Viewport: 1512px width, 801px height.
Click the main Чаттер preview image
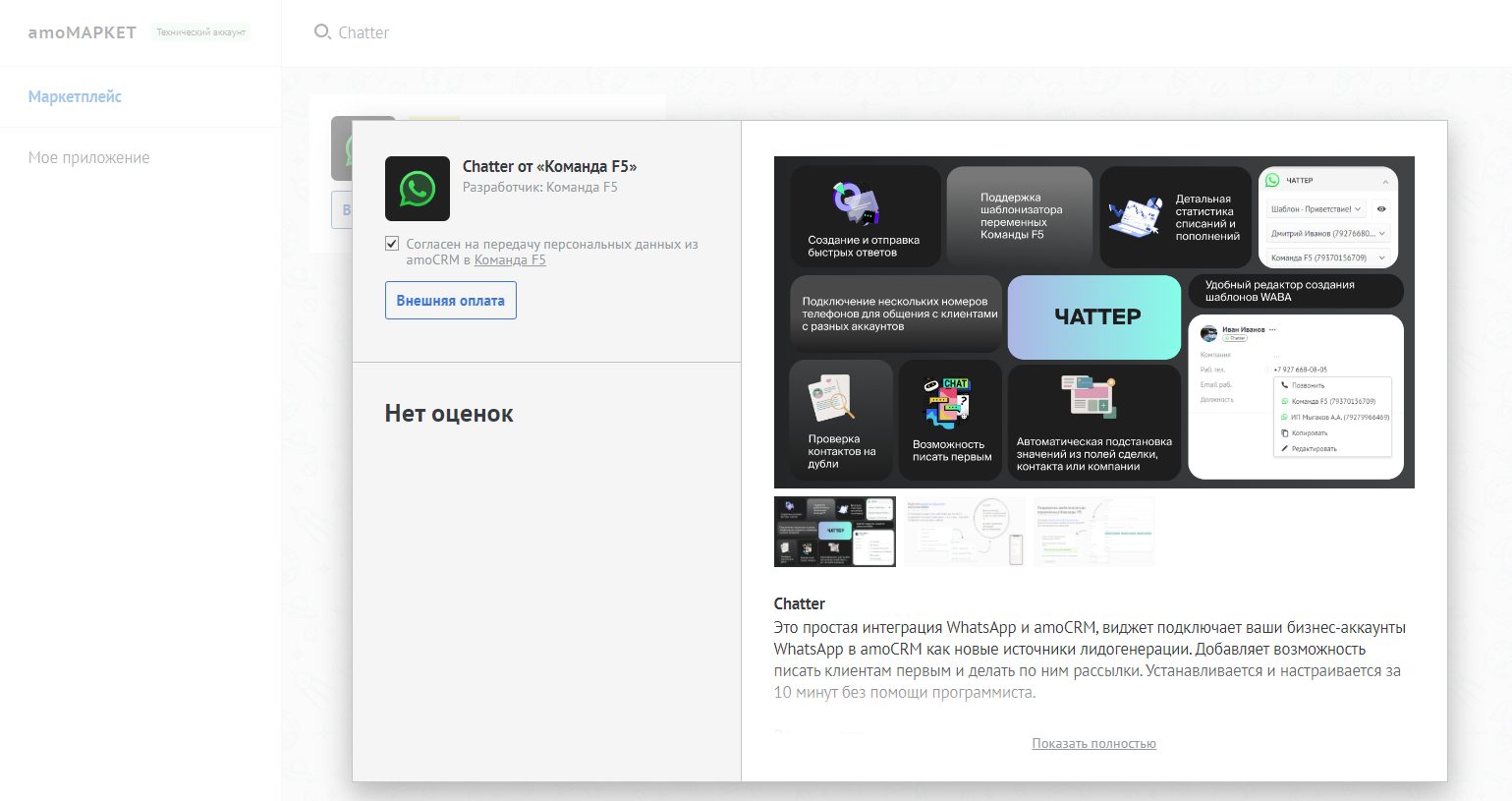click(x=1094, y=322)
